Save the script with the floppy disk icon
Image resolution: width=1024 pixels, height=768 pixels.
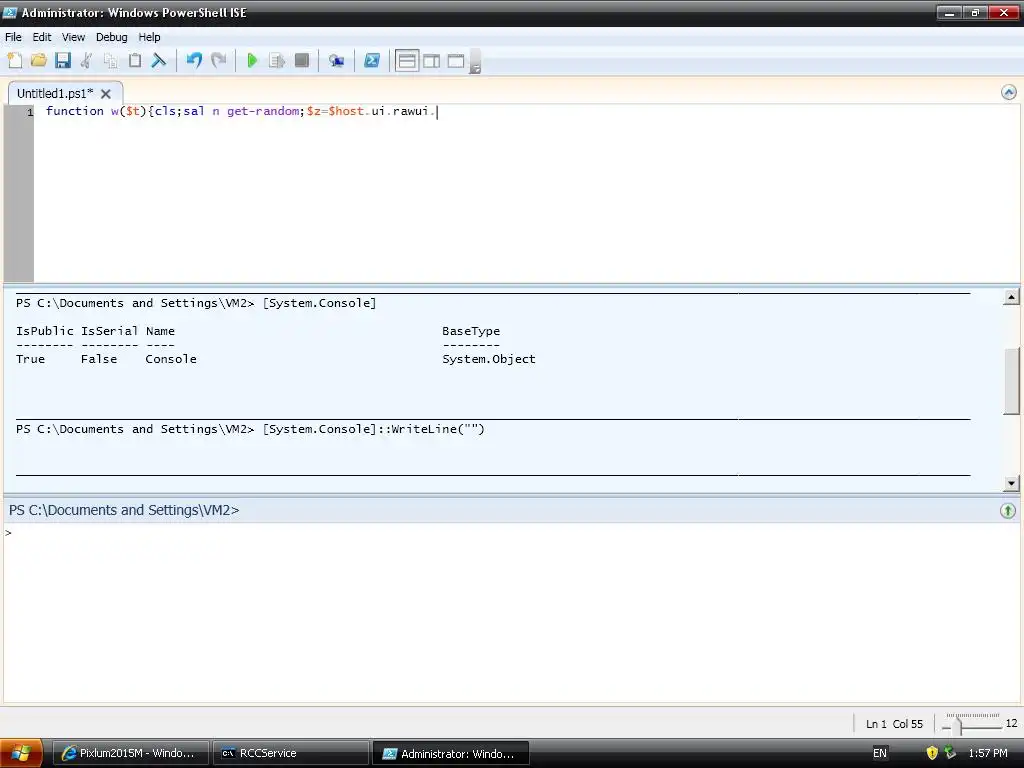pyautogui.click(x=63, y=61)
